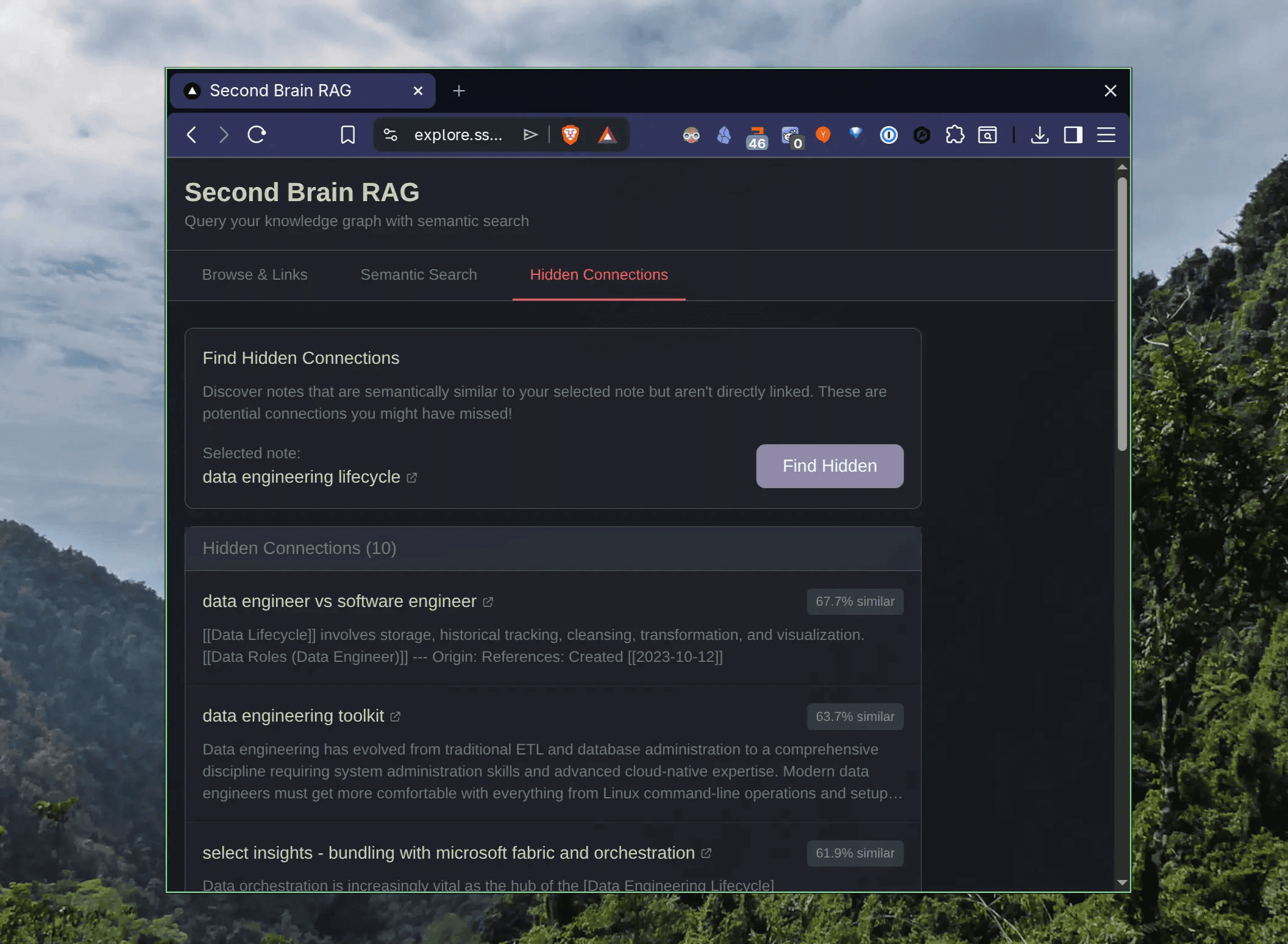Open the browser hamburger menu
The width and height of the screenshot is (1288, 944).
1107,135
